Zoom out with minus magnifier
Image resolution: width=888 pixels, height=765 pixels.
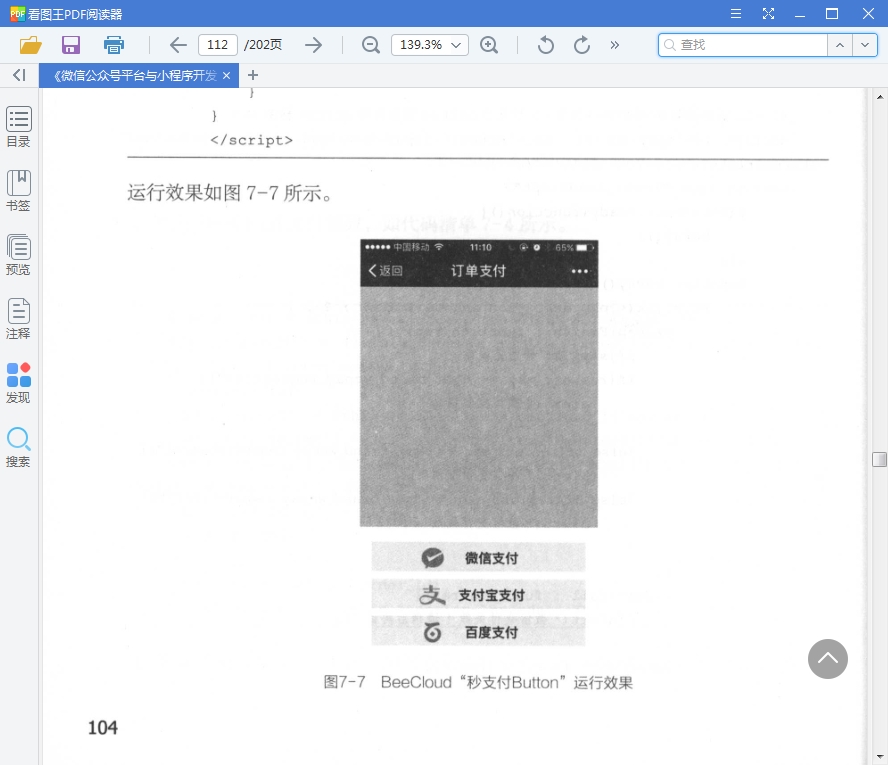[x=370, y=45]
